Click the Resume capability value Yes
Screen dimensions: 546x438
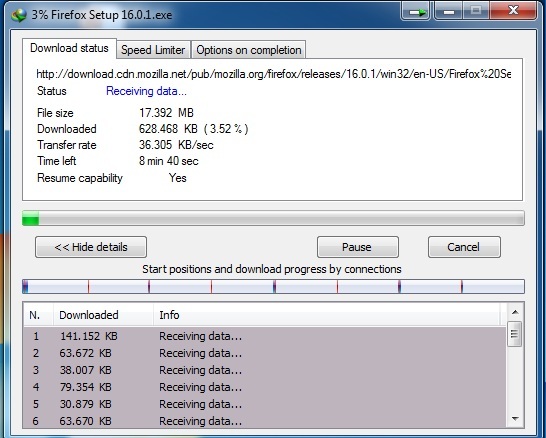point(178,178)
